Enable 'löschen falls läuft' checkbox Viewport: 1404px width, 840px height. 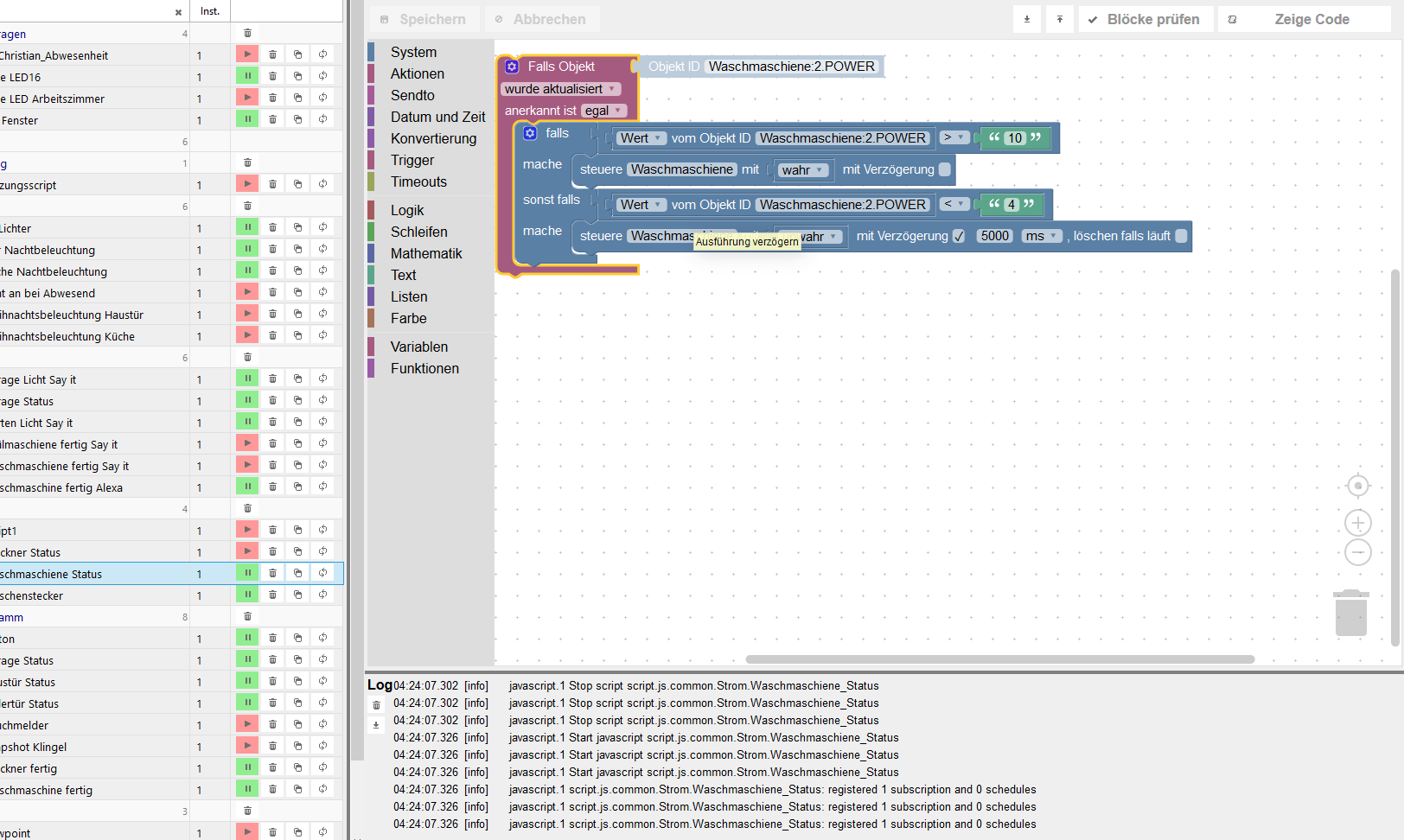point(1181,236)
